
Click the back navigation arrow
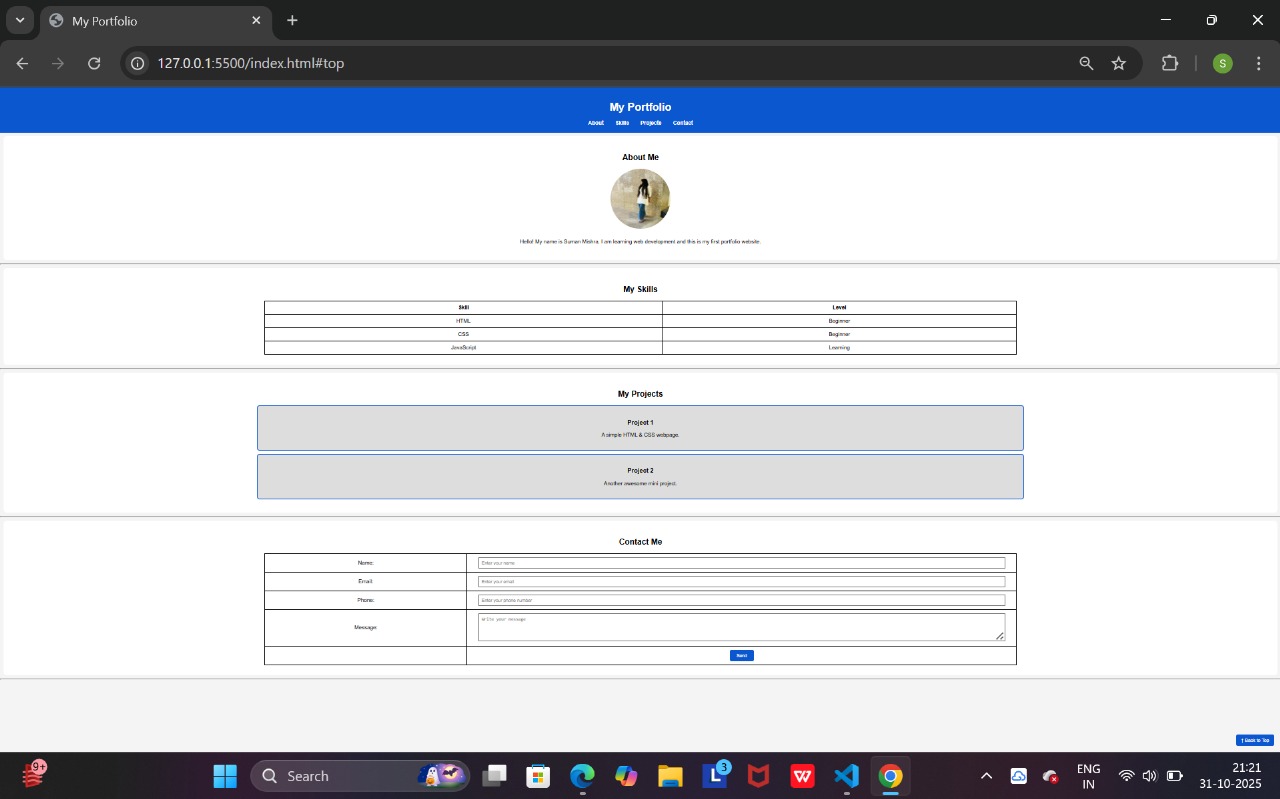coord(22,63)
